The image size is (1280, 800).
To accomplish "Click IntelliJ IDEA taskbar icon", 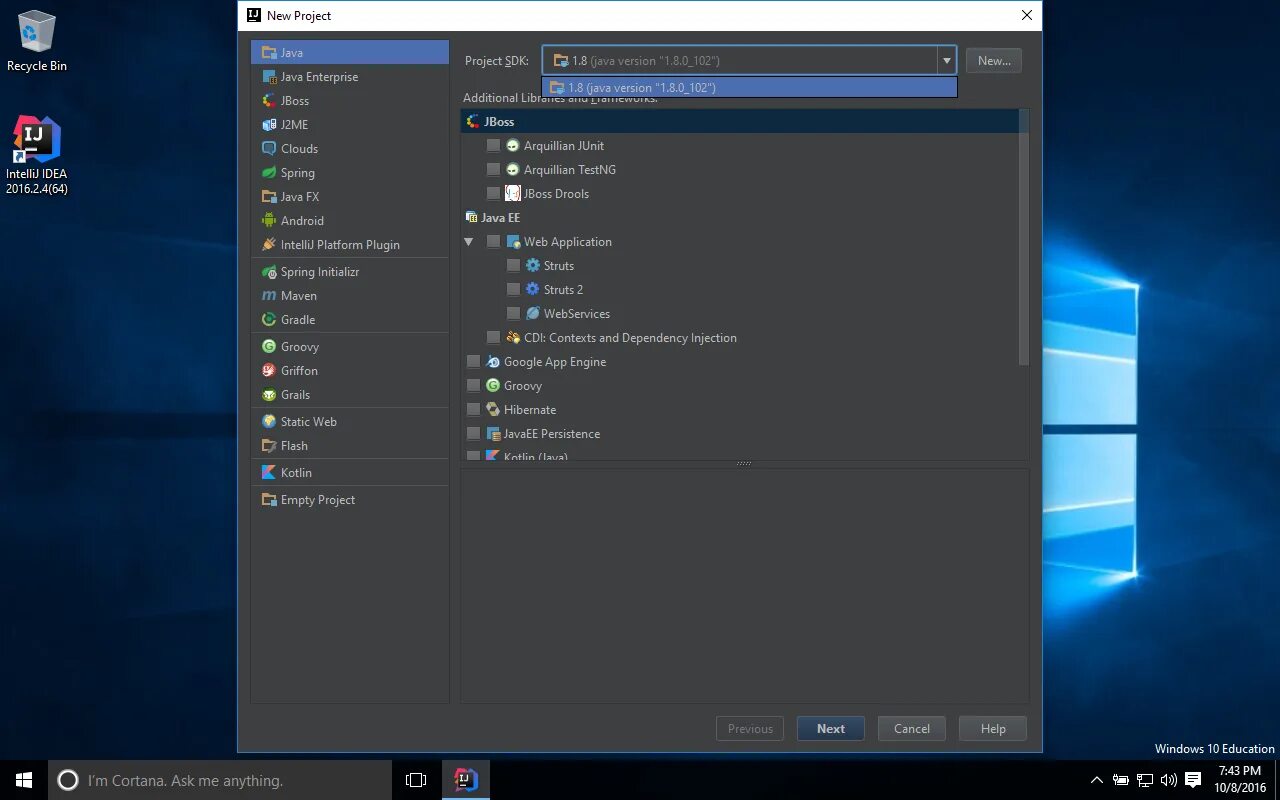I will tap(466, 780).
